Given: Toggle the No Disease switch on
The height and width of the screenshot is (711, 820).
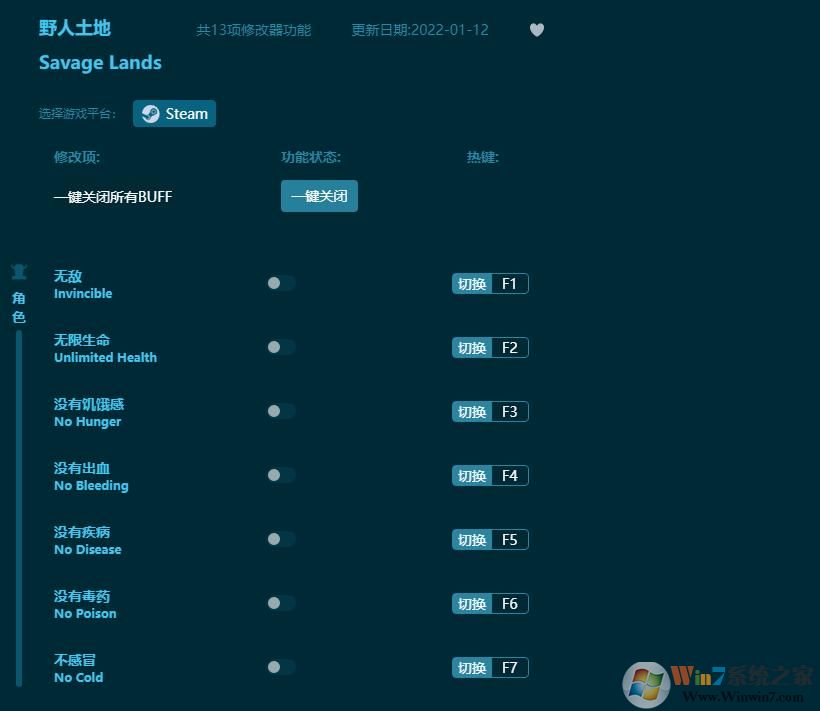Looking at the screenshot, I should point(280,539).
